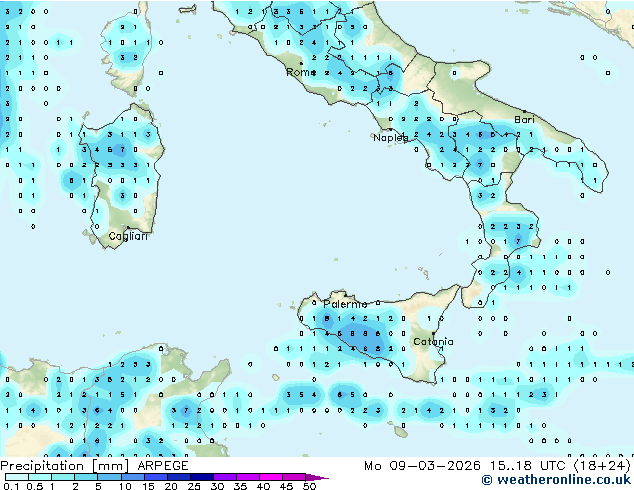The image size is (634, 490).
Task: Pick the legend swatch between 0.1 and 0.5
Action: [17, 477]
